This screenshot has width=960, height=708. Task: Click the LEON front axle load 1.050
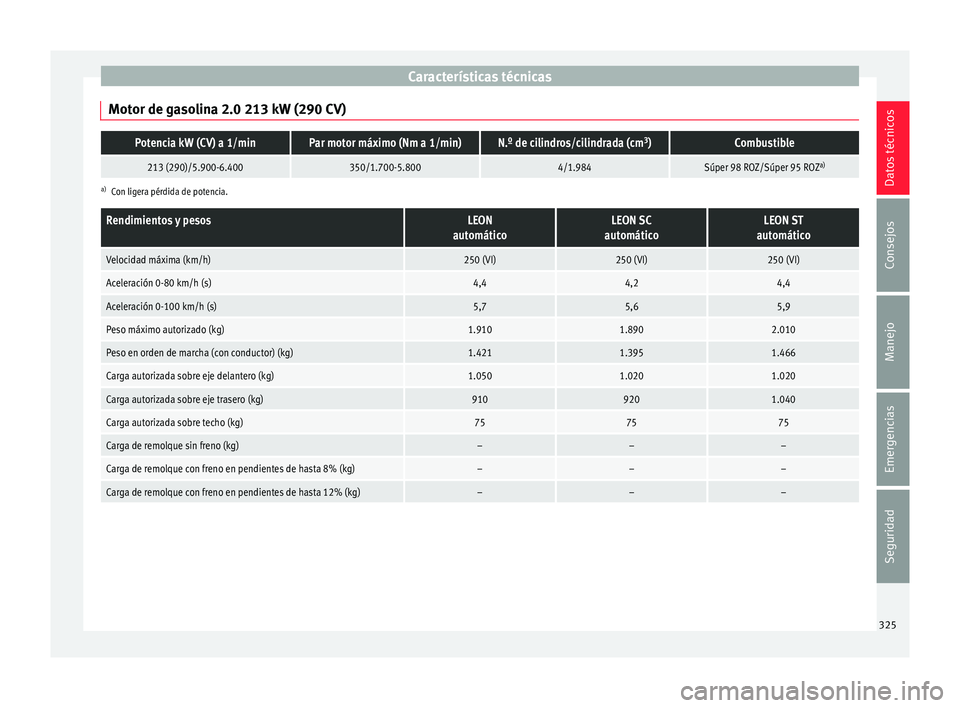[480, 376]
